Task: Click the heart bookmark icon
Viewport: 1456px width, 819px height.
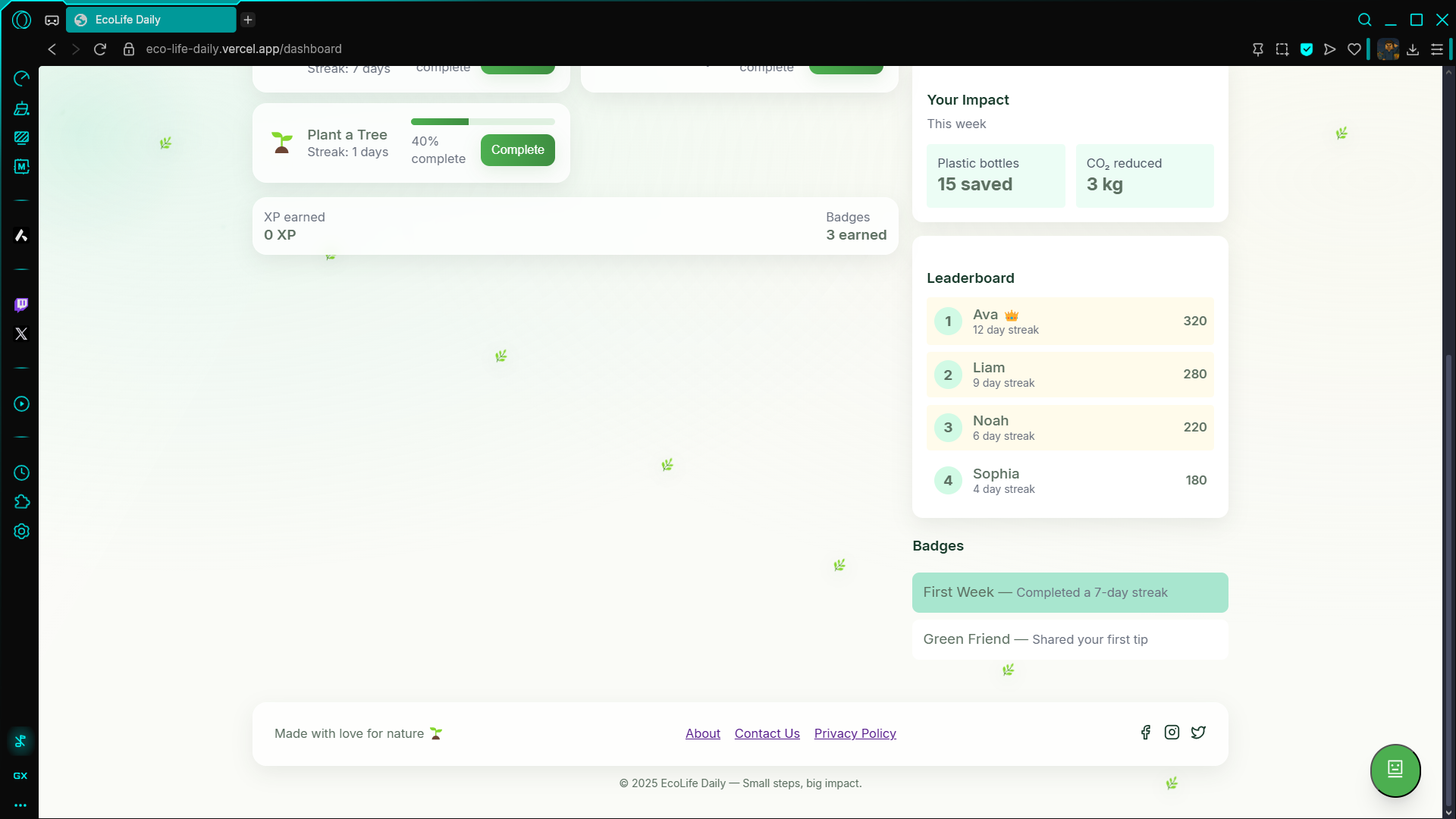Action: [x=1354, y=49]
